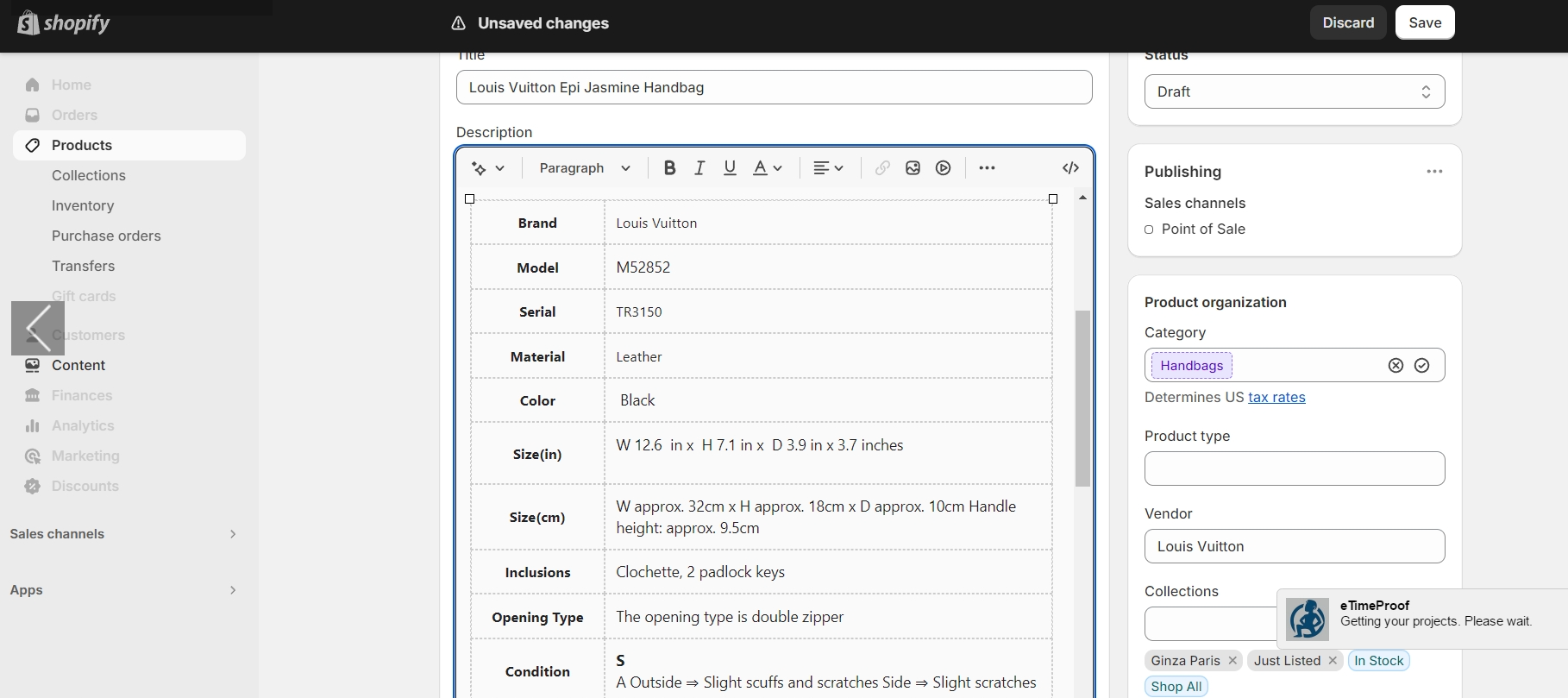1568x698 pixels.
Task: Click the unsaved changes warning icon
Action: pyautogui.click(x=459, y=23)
